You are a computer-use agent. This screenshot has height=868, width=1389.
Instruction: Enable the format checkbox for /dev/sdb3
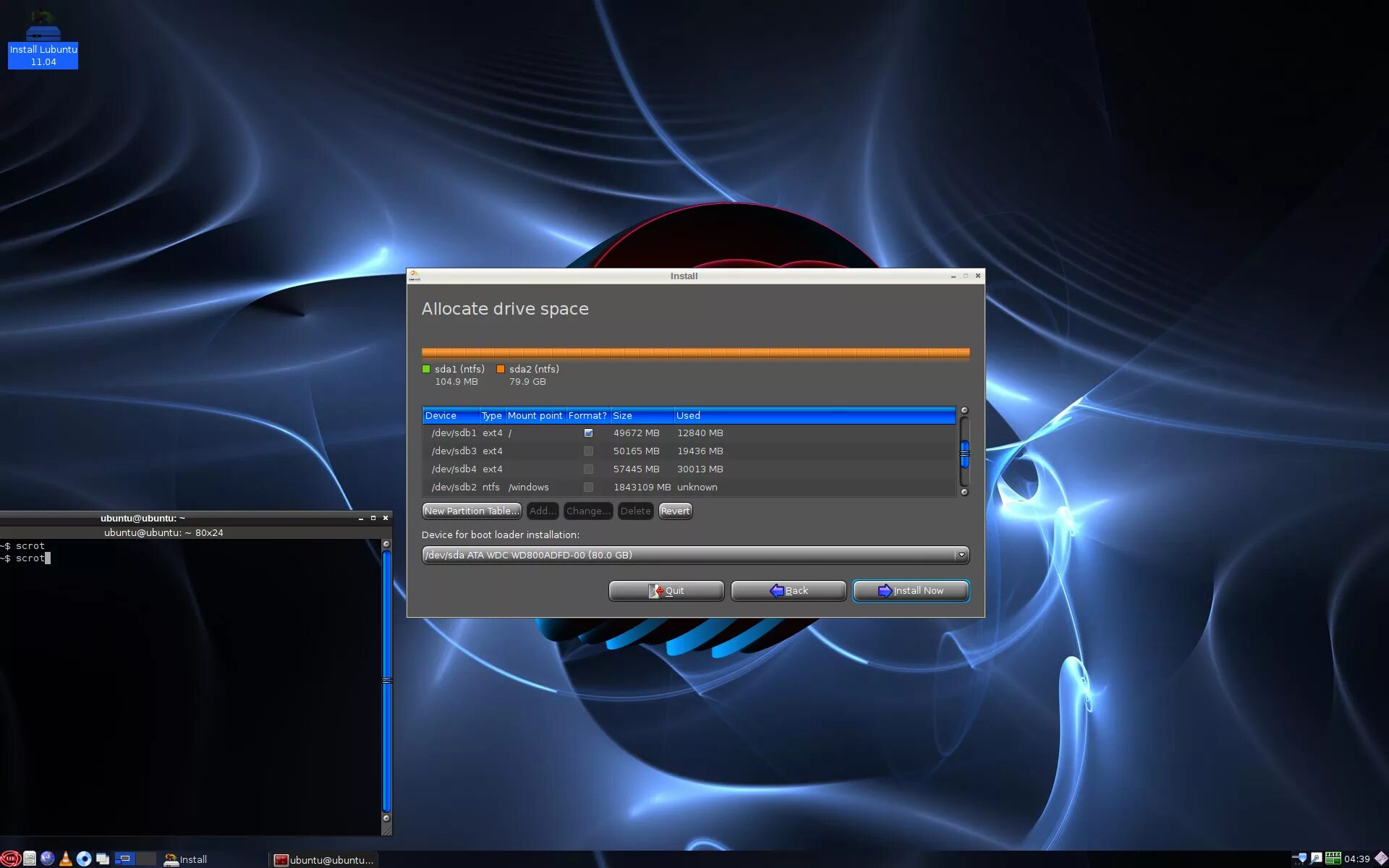point(588,451)
